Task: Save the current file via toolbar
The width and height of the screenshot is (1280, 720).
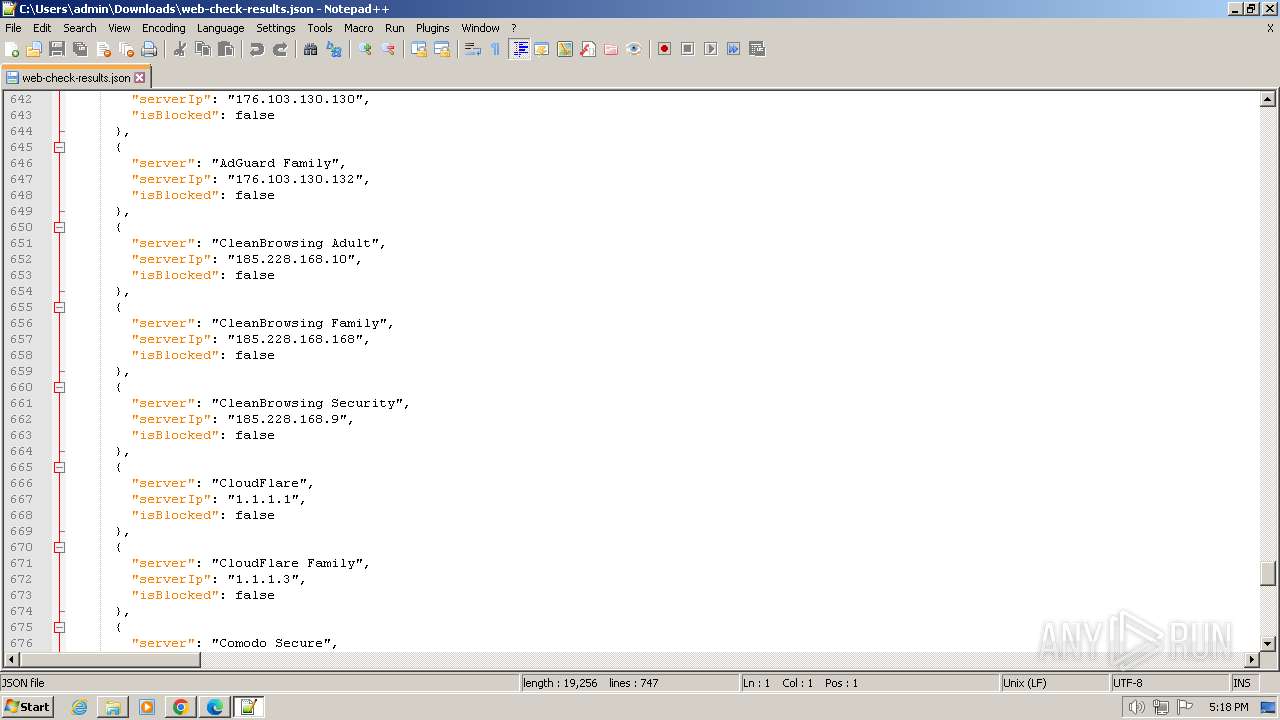Action: tap(57, 49)
